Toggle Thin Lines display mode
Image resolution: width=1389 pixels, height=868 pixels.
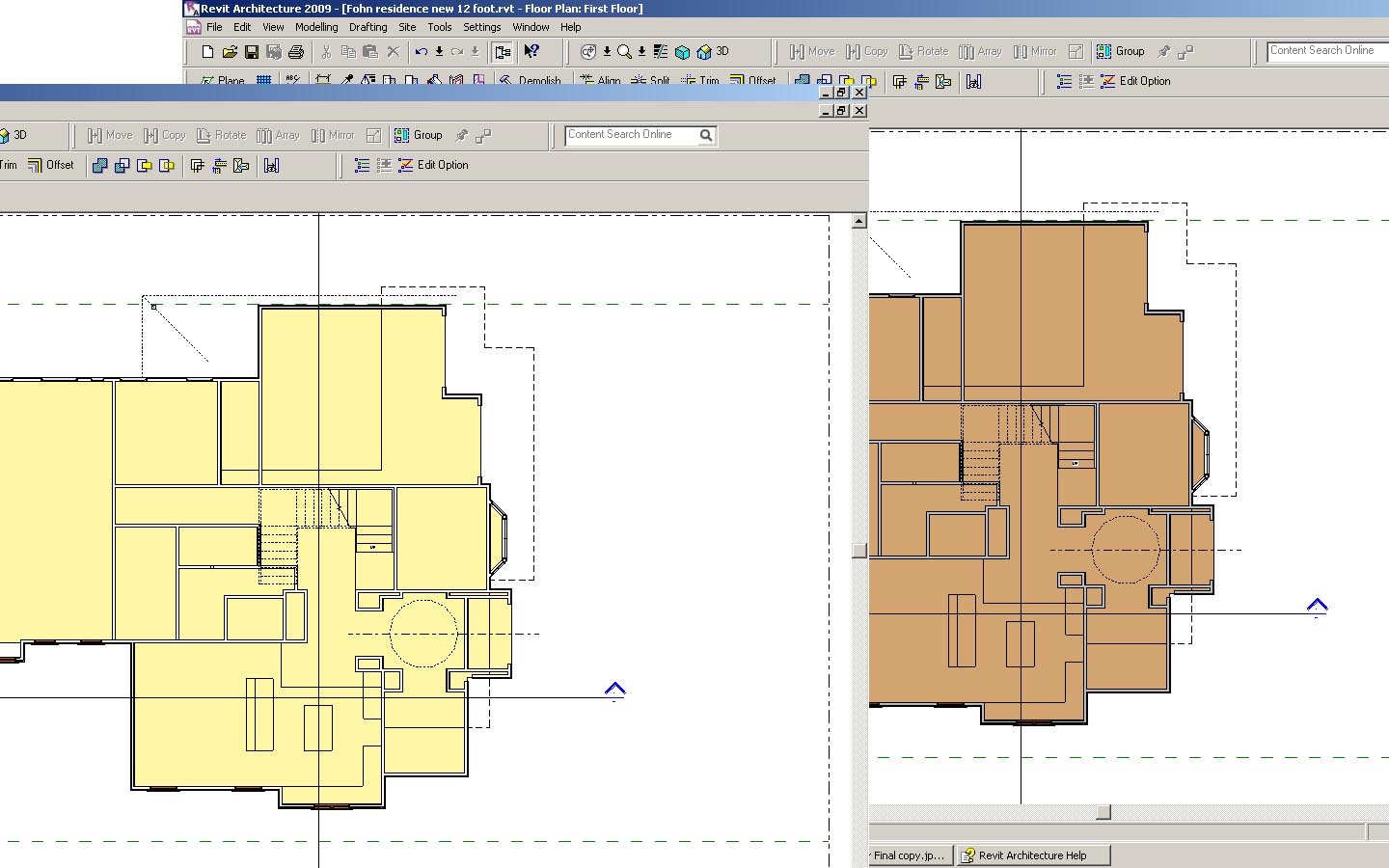661,52
